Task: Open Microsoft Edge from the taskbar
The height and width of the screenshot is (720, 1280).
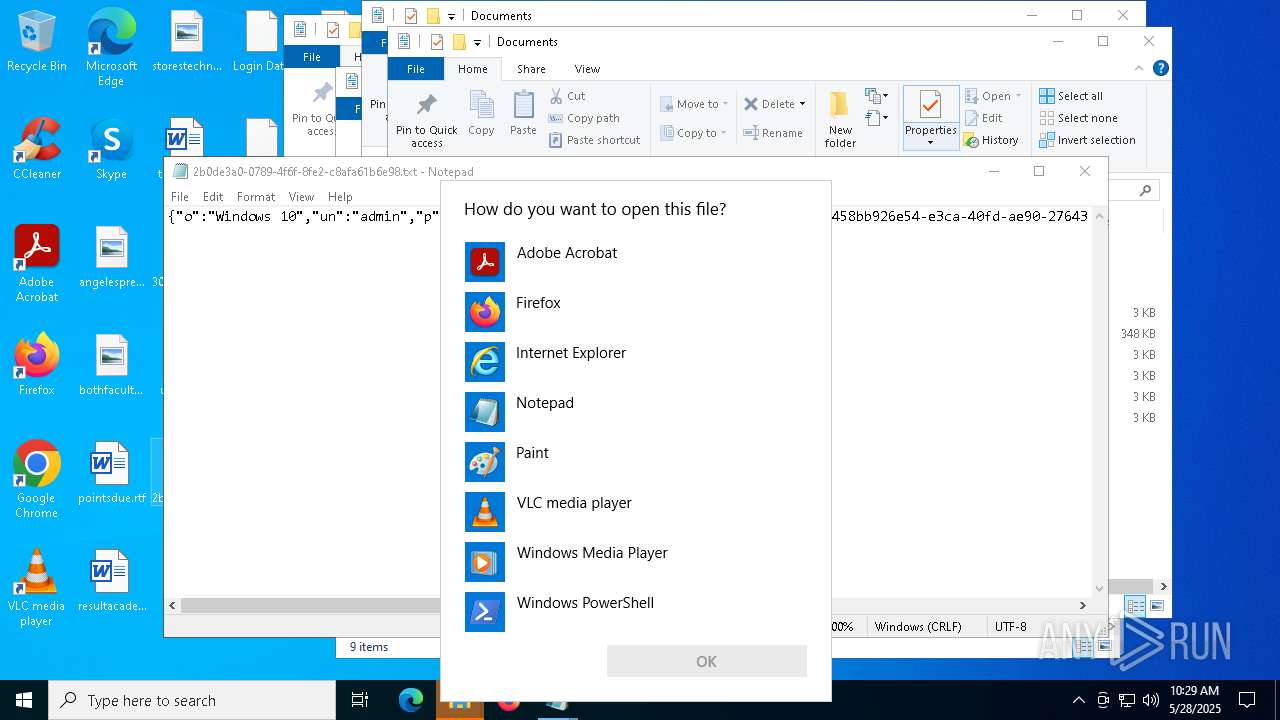Action: point(411,700)
